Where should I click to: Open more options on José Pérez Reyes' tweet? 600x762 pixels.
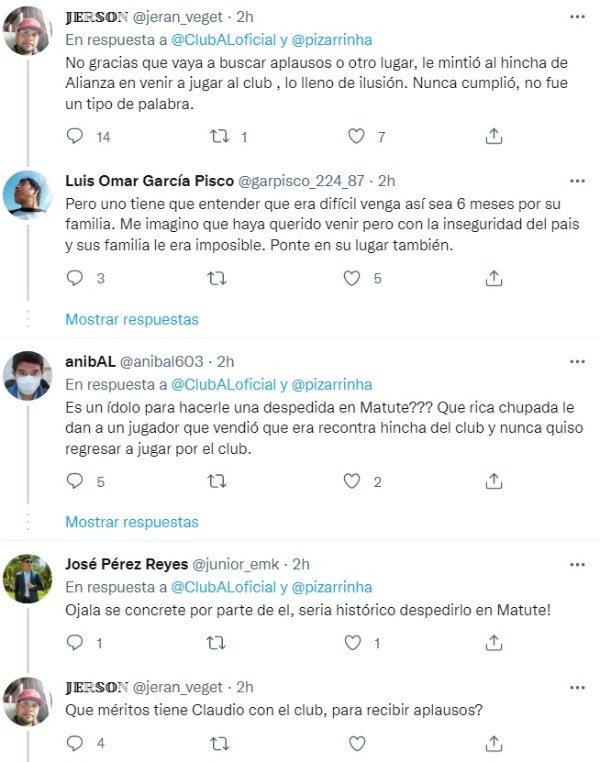click(578, 564)
